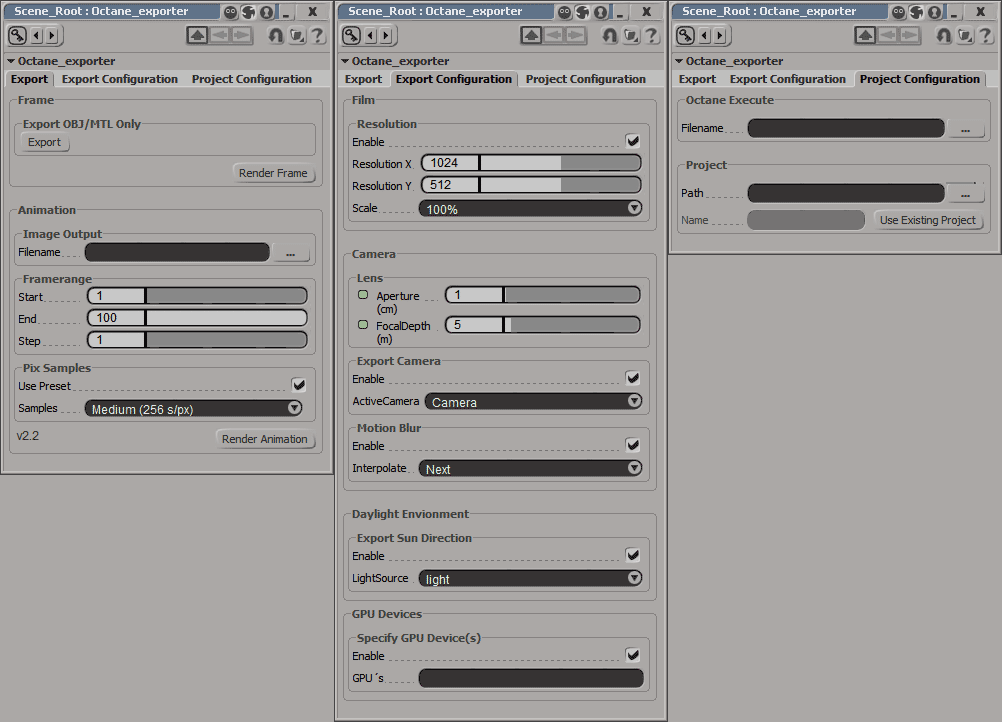Screen dimensions: 1002x722
Task: Click the Project Path text field
Action: point(846,193)
